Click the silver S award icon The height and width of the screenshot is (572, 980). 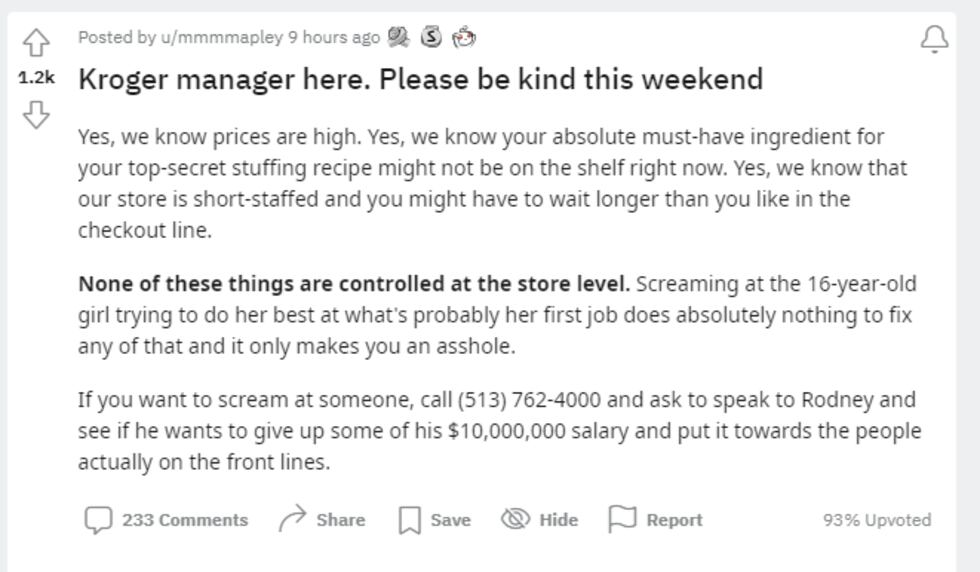(x=431, y=37)
